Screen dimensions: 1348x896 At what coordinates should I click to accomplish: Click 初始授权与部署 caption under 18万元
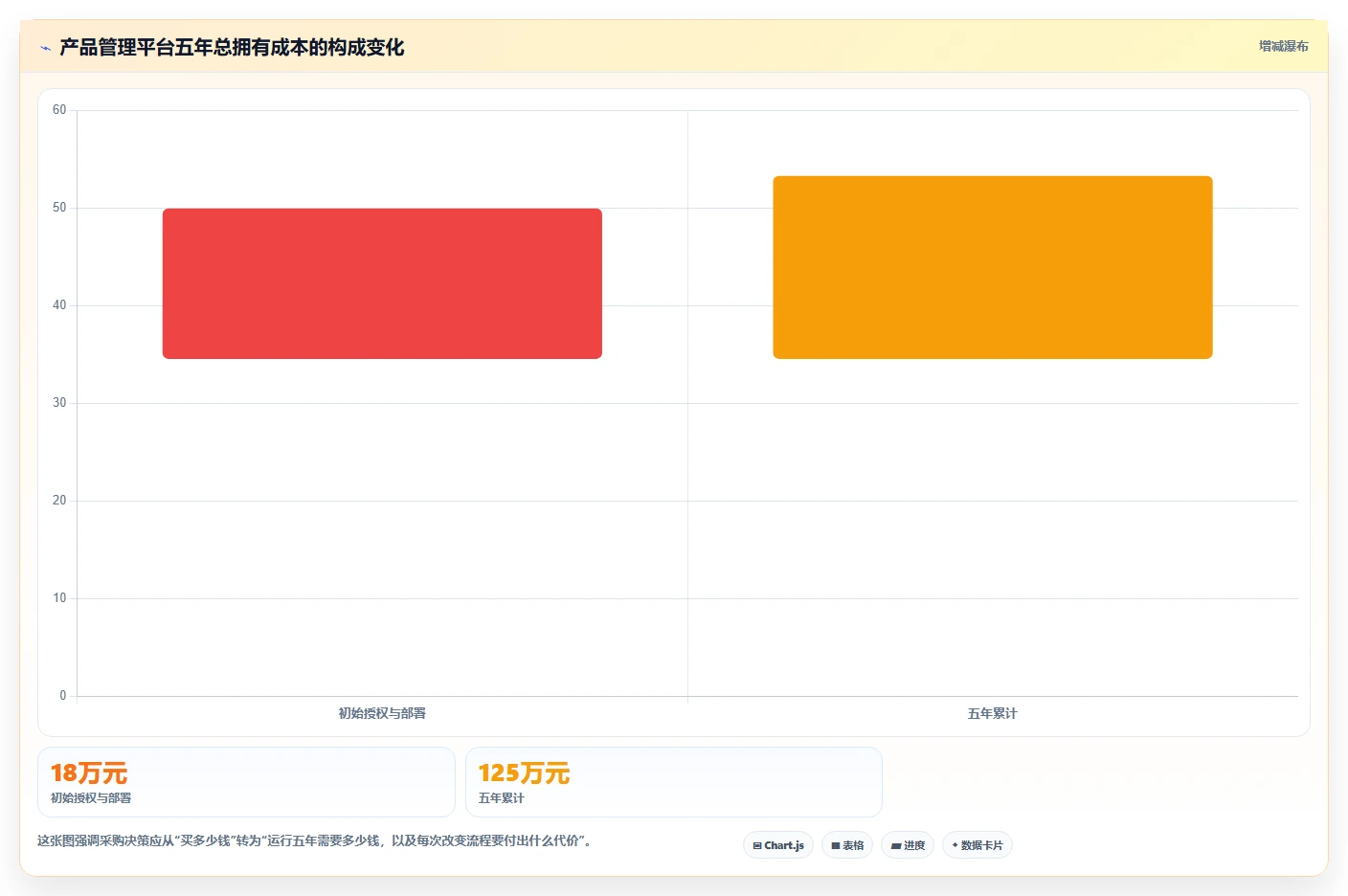[x=91, y=798]
